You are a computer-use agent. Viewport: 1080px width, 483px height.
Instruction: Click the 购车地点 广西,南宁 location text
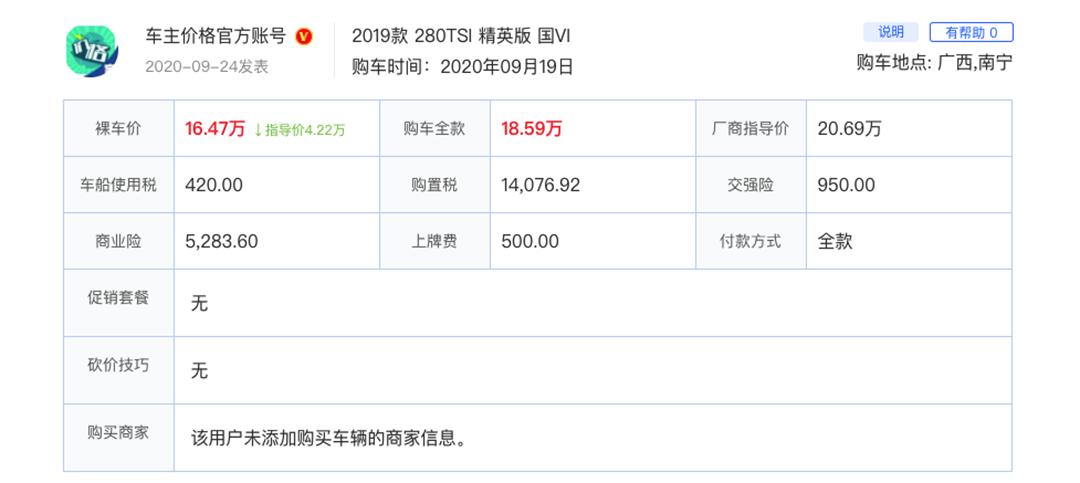(x=934, y=62)
